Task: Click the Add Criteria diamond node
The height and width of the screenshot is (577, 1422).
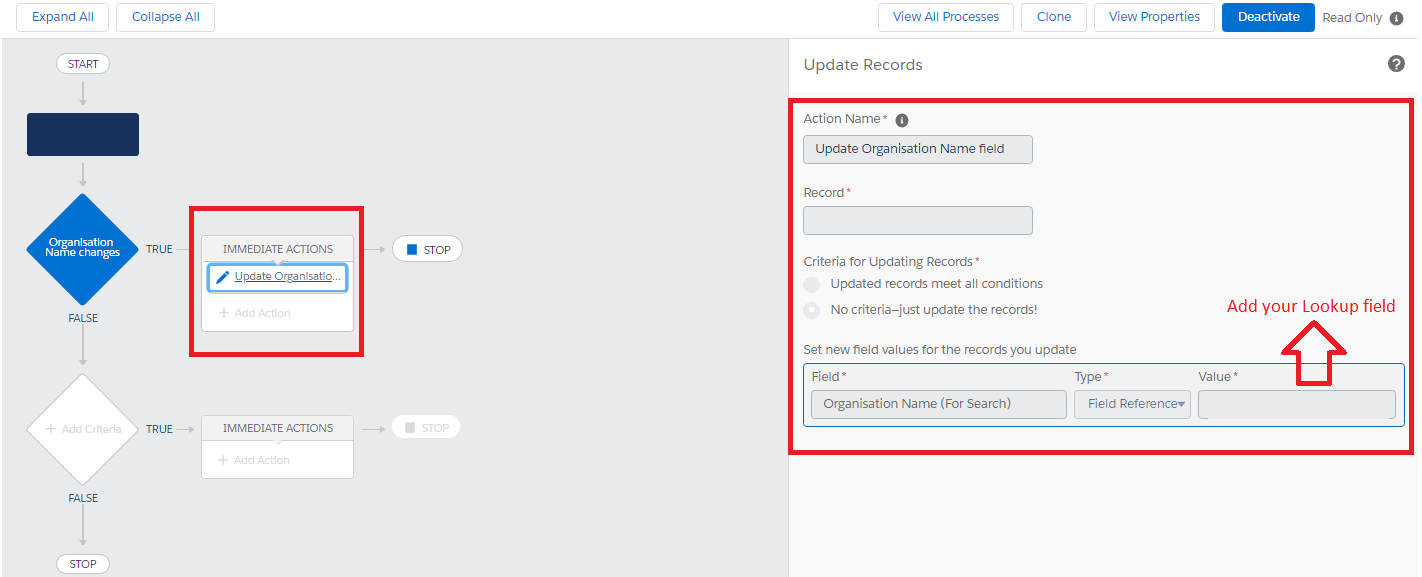Action: [82, 429]
